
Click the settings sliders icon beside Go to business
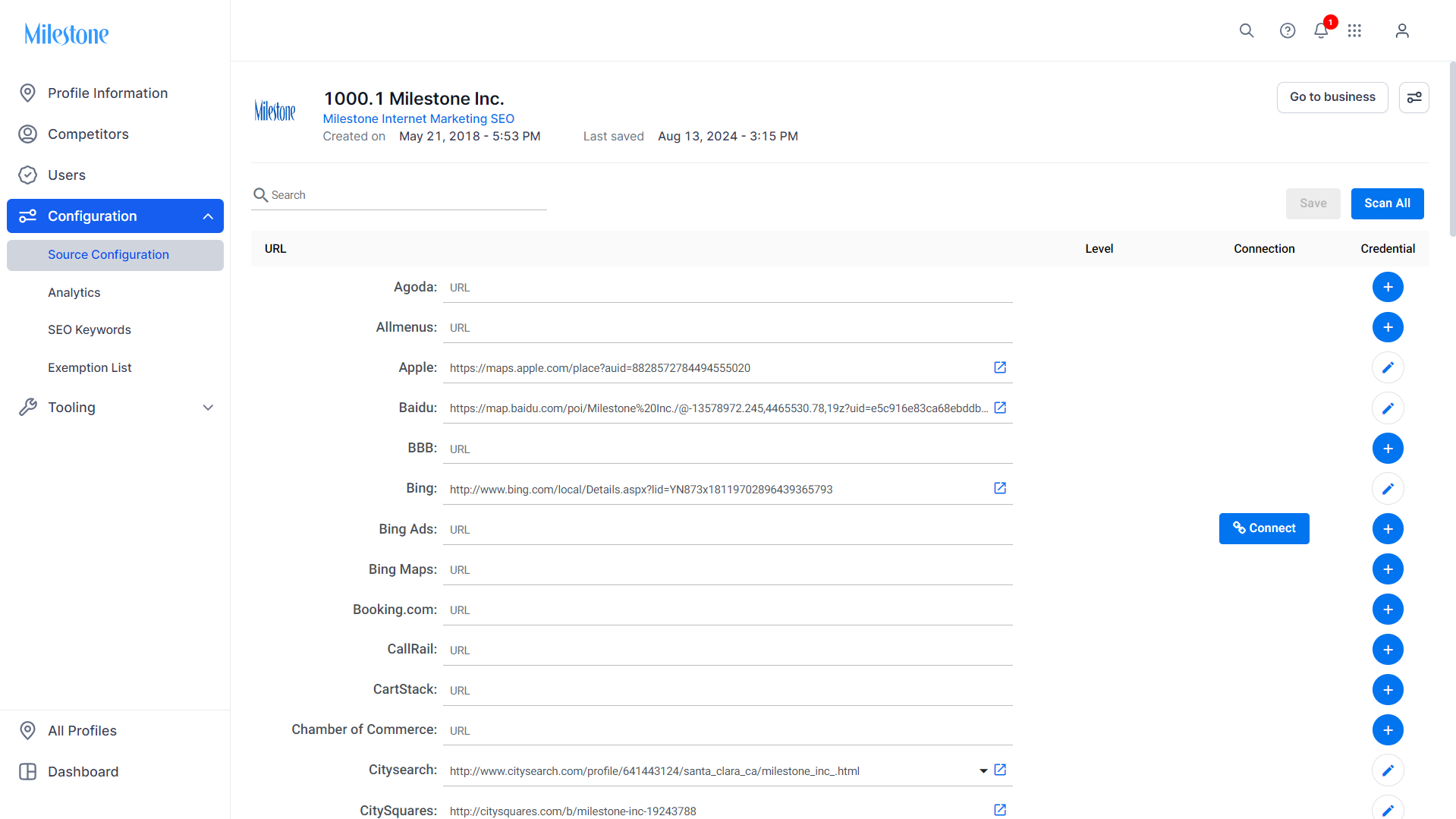(1414, 97)
